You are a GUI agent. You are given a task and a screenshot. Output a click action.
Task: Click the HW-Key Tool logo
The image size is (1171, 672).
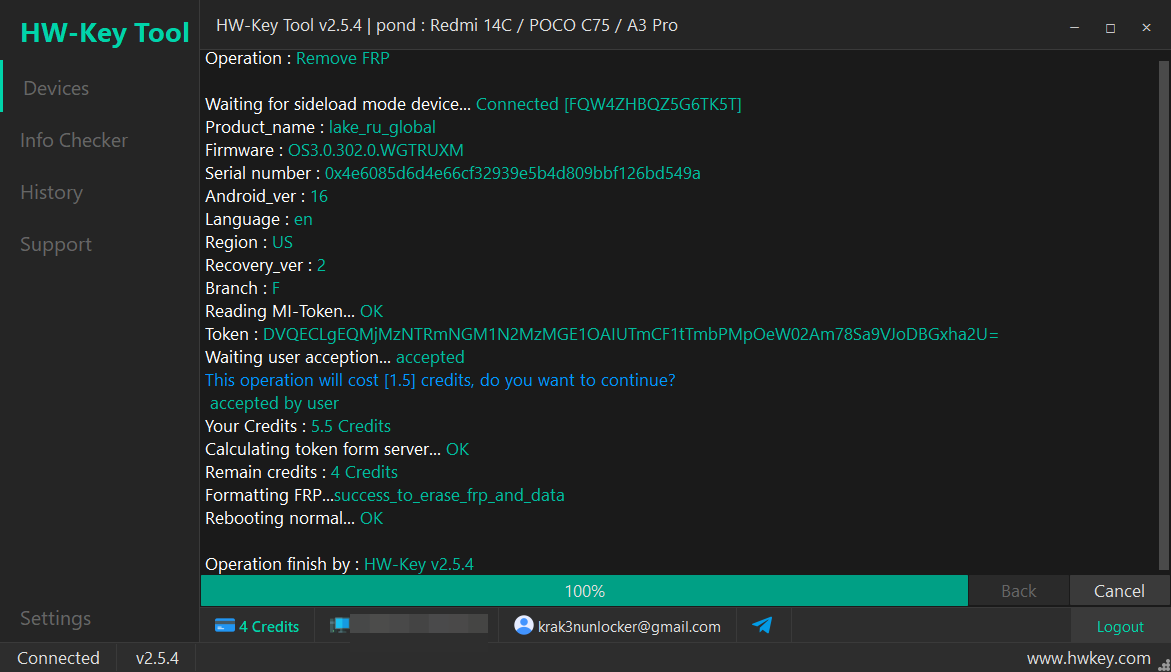tap(105, 32)
